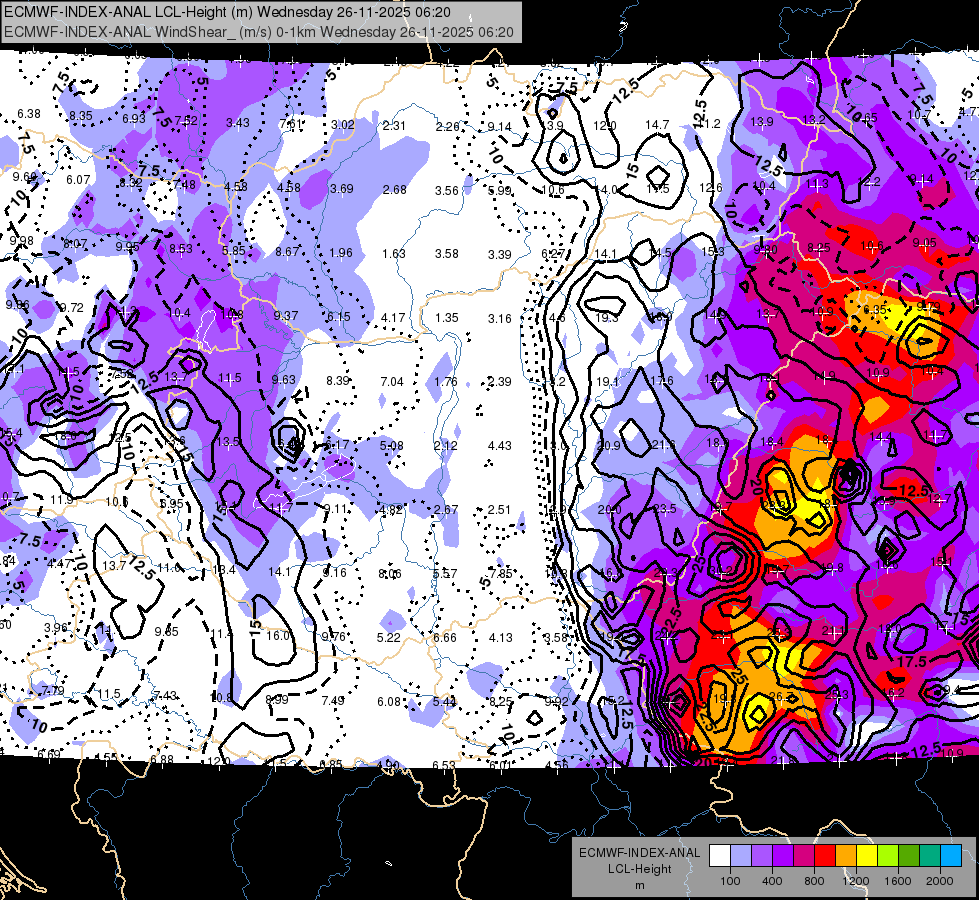Click the 2000 tick label in the legend

(940, 881)
